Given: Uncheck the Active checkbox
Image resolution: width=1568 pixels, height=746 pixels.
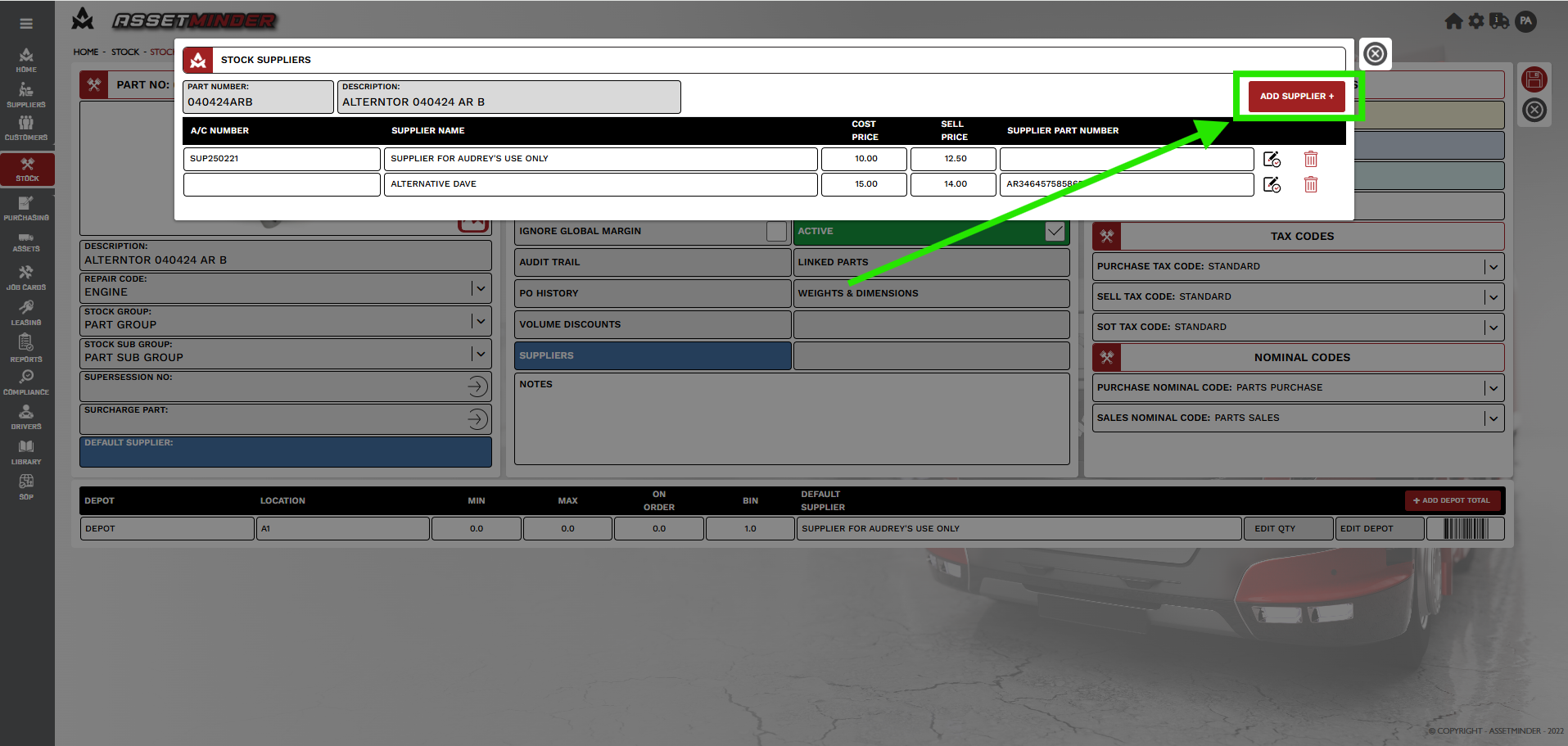Looking at the screenshot, I should click(x=1055, y=232).
